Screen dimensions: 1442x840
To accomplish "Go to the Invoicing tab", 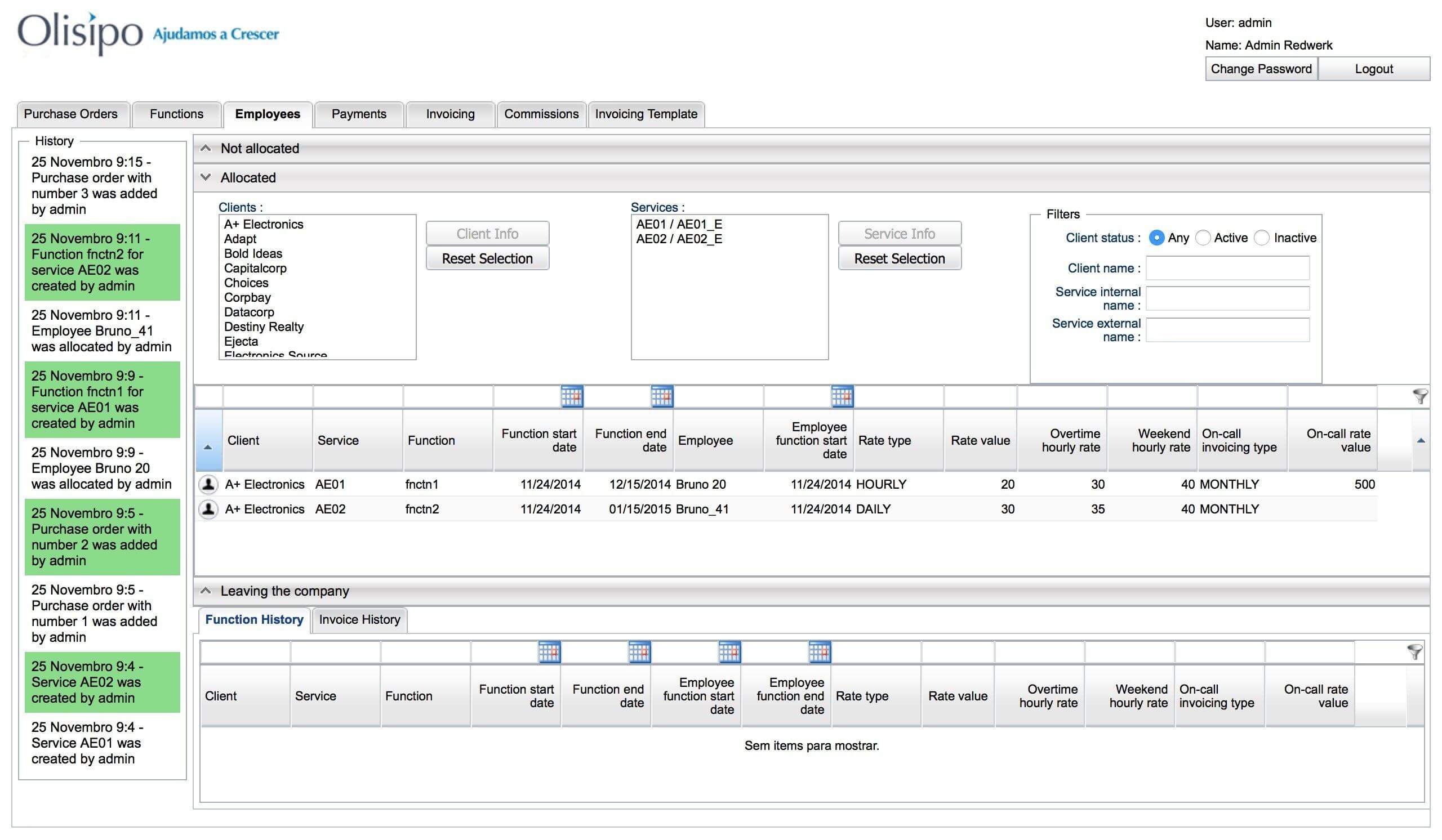I will 450,114.
